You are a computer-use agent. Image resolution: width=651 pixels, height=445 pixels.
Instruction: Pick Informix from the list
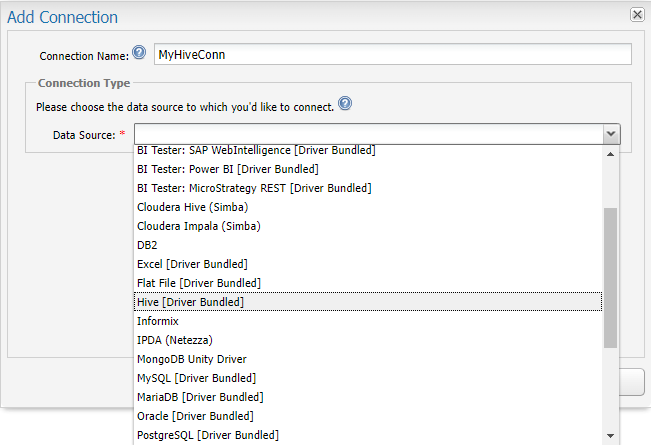pos(368,321)
